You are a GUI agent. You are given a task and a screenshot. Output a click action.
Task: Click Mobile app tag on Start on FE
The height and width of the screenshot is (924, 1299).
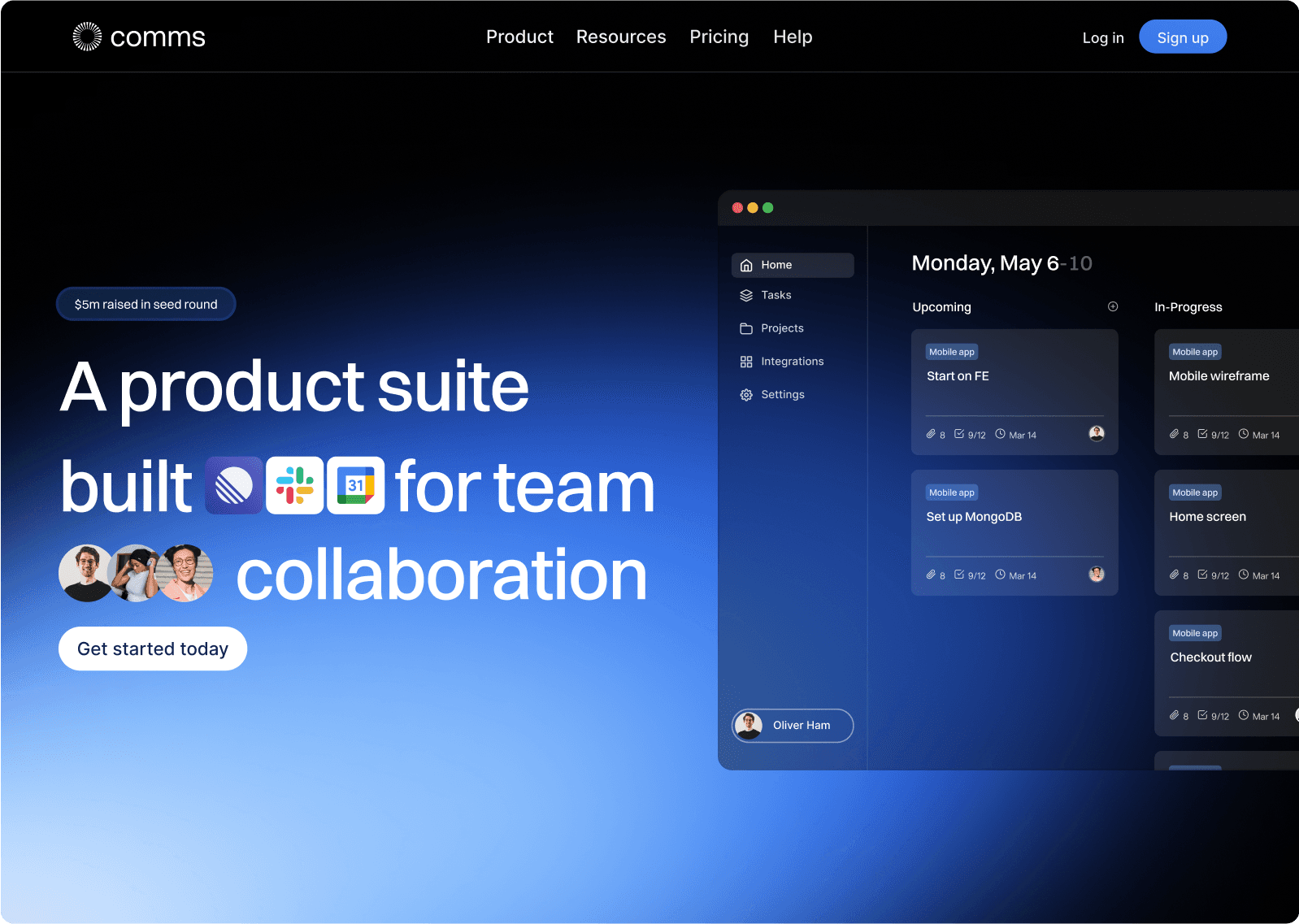click(x=952, y=352)
